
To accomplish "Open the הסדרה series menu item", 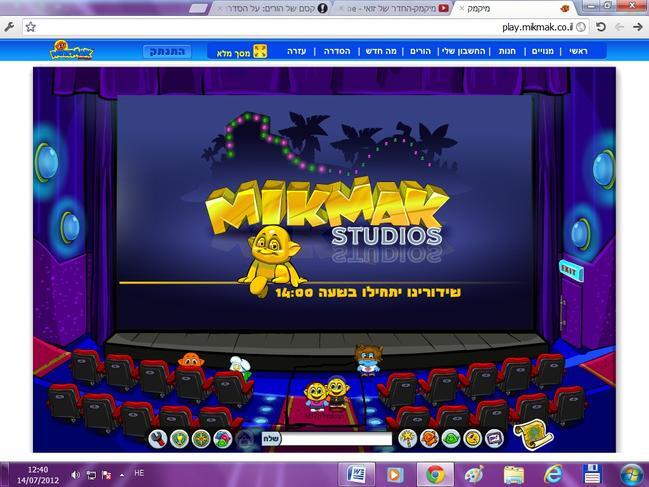I will point(337,51).
